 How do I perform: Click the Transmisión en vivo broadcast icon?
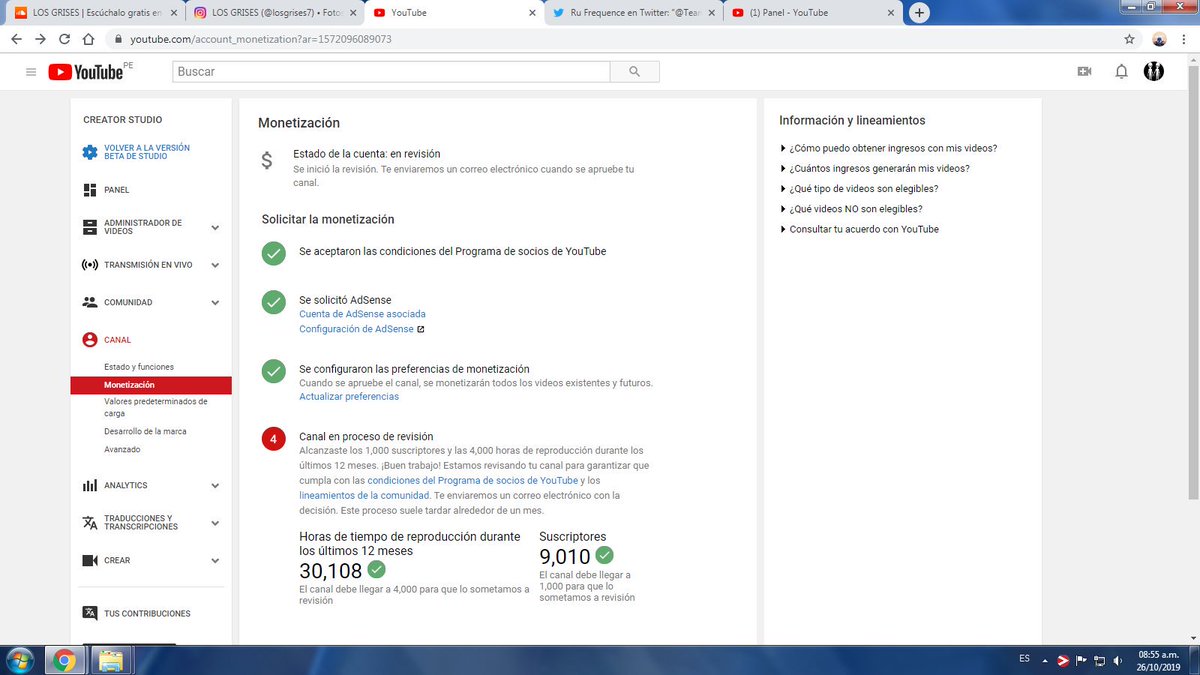click(90, 265)
